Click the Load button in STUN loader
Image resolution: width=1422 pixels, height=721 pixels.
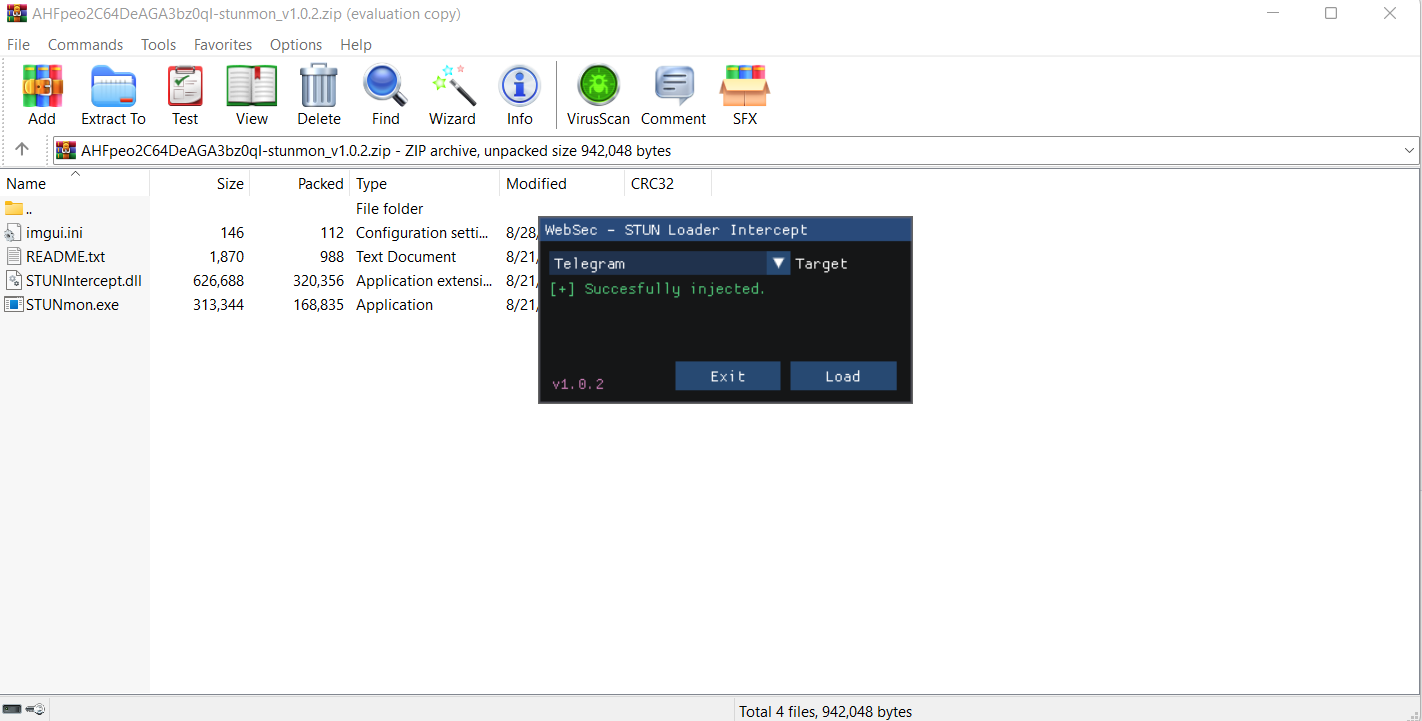tap(843, 376)
